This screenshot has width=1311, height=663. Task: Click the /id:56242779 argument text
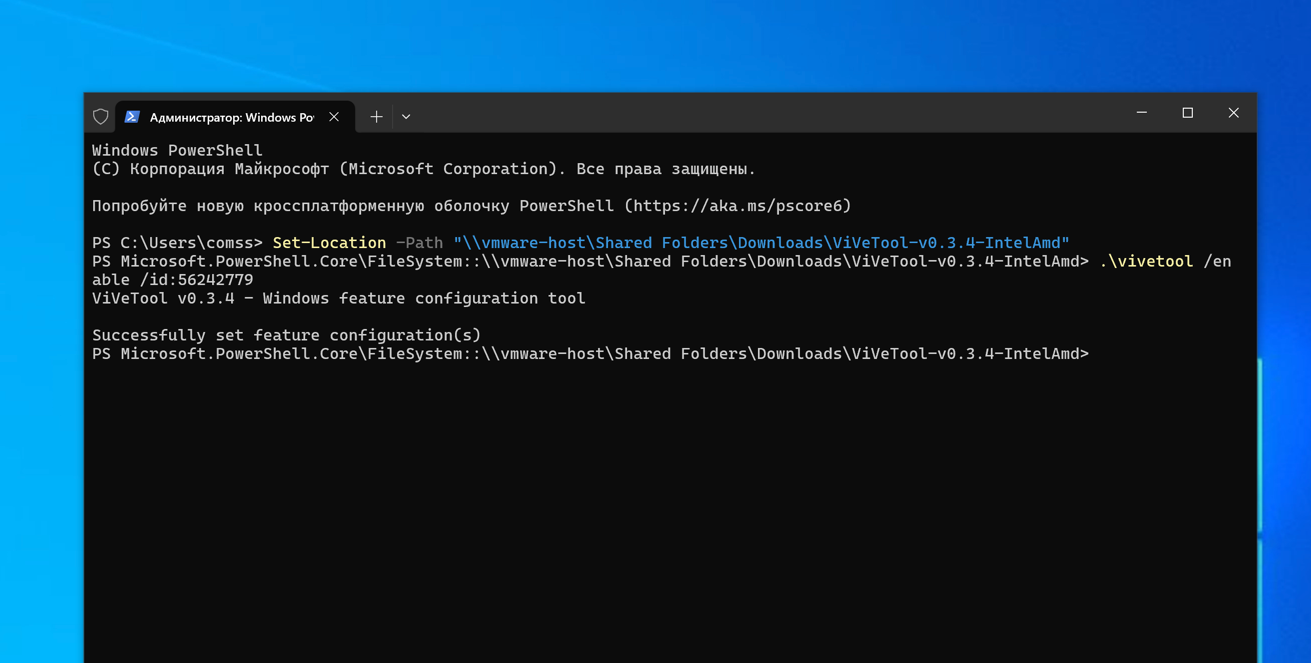(x=196, y=280)
